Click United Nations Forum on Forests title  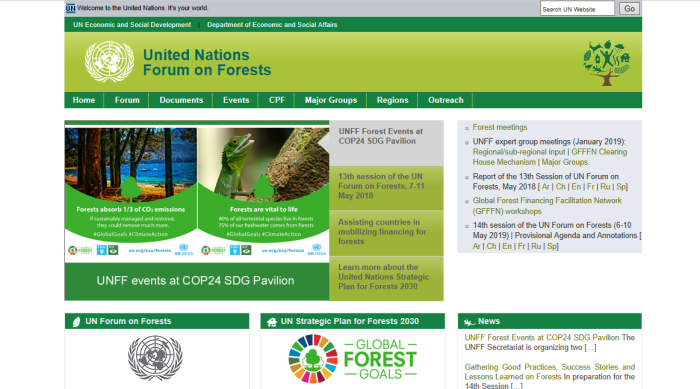[x=207, y=62]
